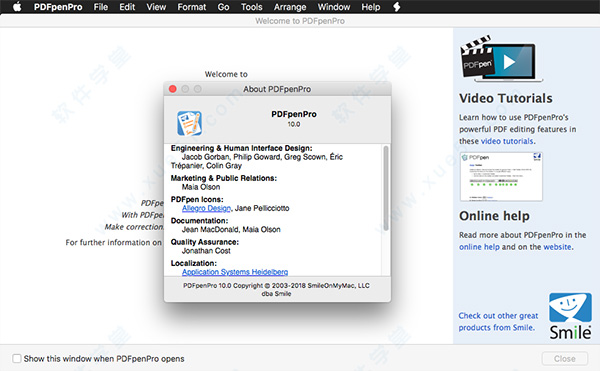The height and width of the screenshot is (371, 600).
Task: Open Check out other great products link
Action: pyautogui.click(x=498, y=322)
